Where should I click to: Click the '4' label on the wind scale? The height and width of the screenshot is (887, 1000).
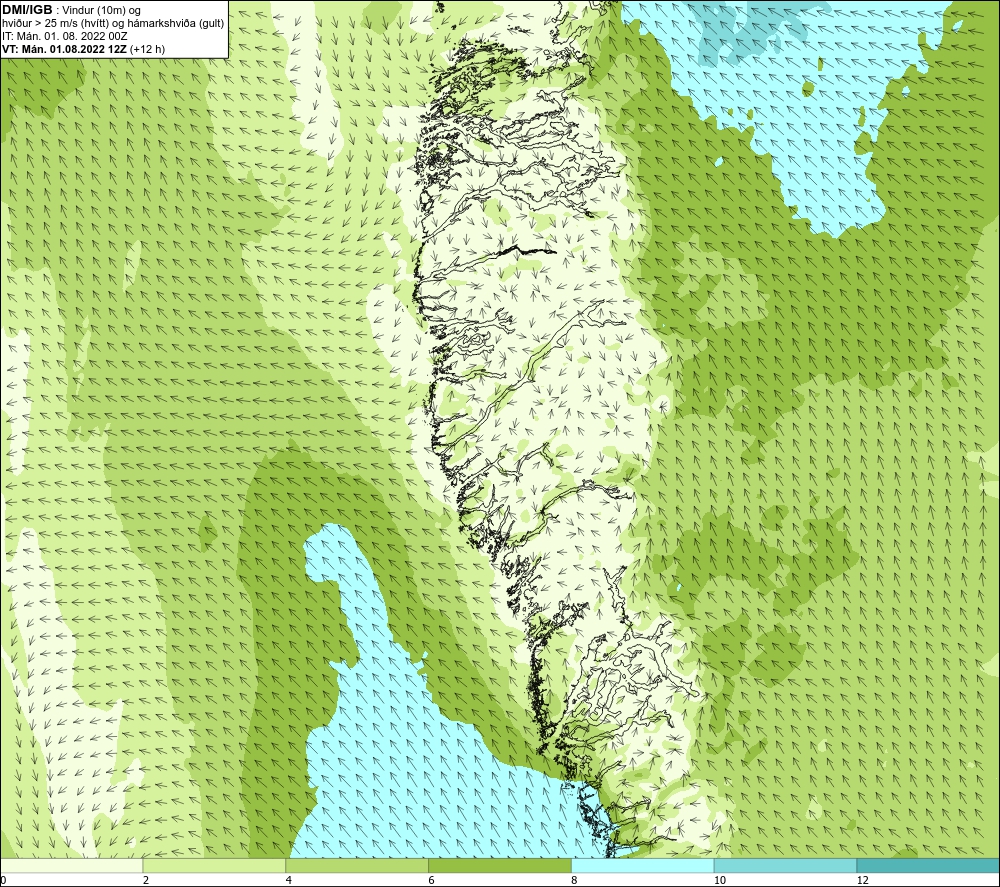coord(289,880)
